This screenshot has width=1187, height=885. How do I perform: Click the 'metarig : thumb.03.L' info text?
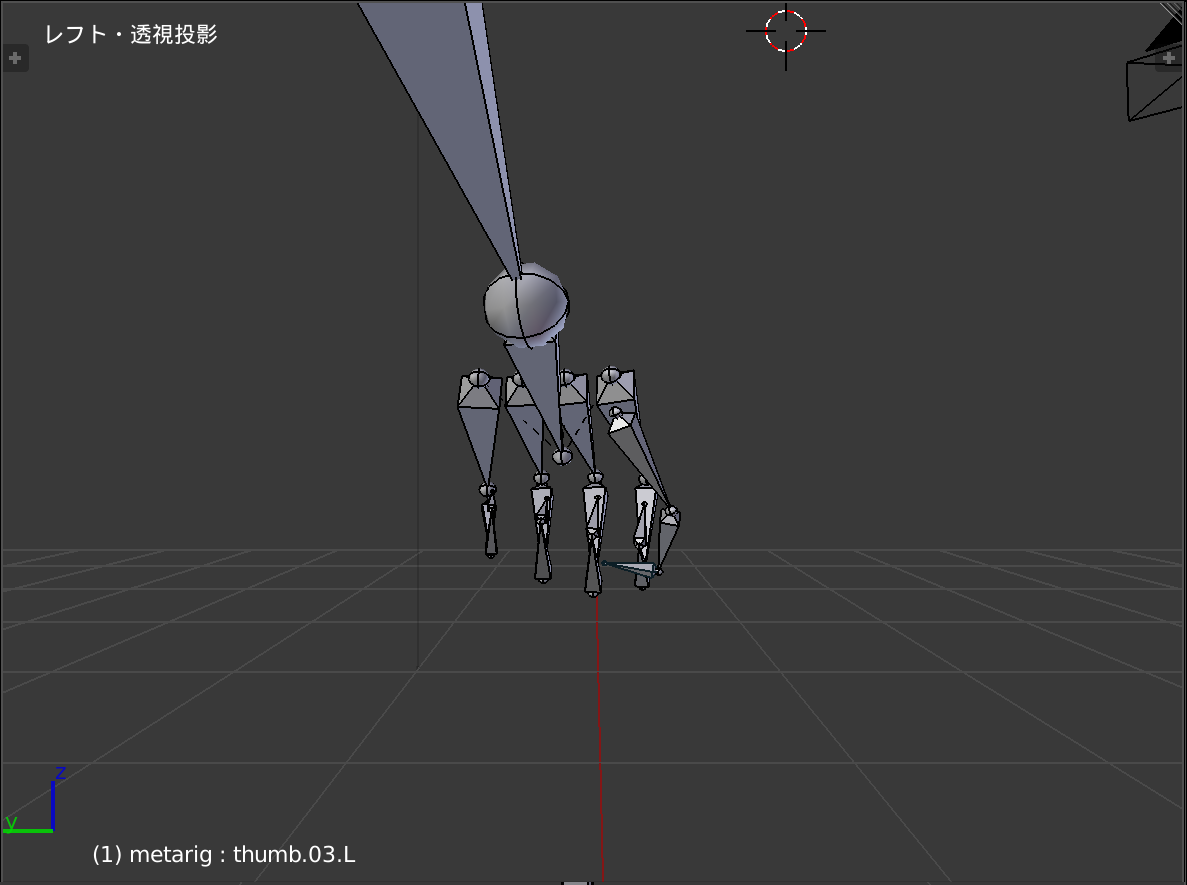pyautogui.click(x=224, y=855)
